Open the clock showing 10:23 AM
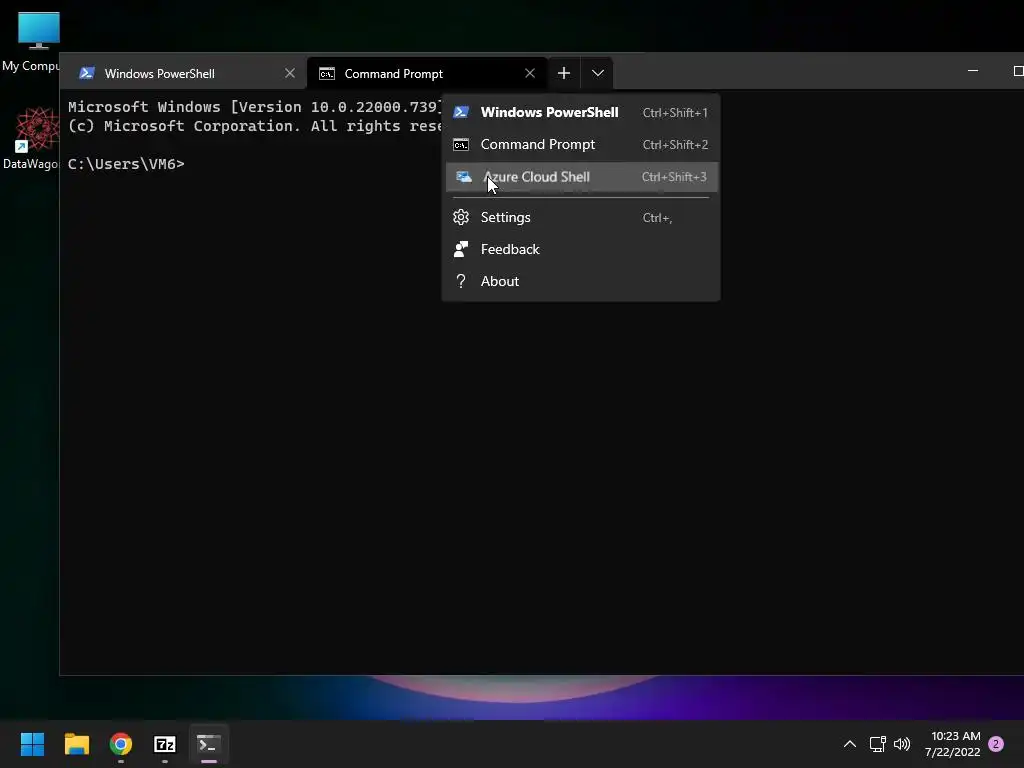The width and height of the screenshot is (1024, 768). click(x=953, y=744)
